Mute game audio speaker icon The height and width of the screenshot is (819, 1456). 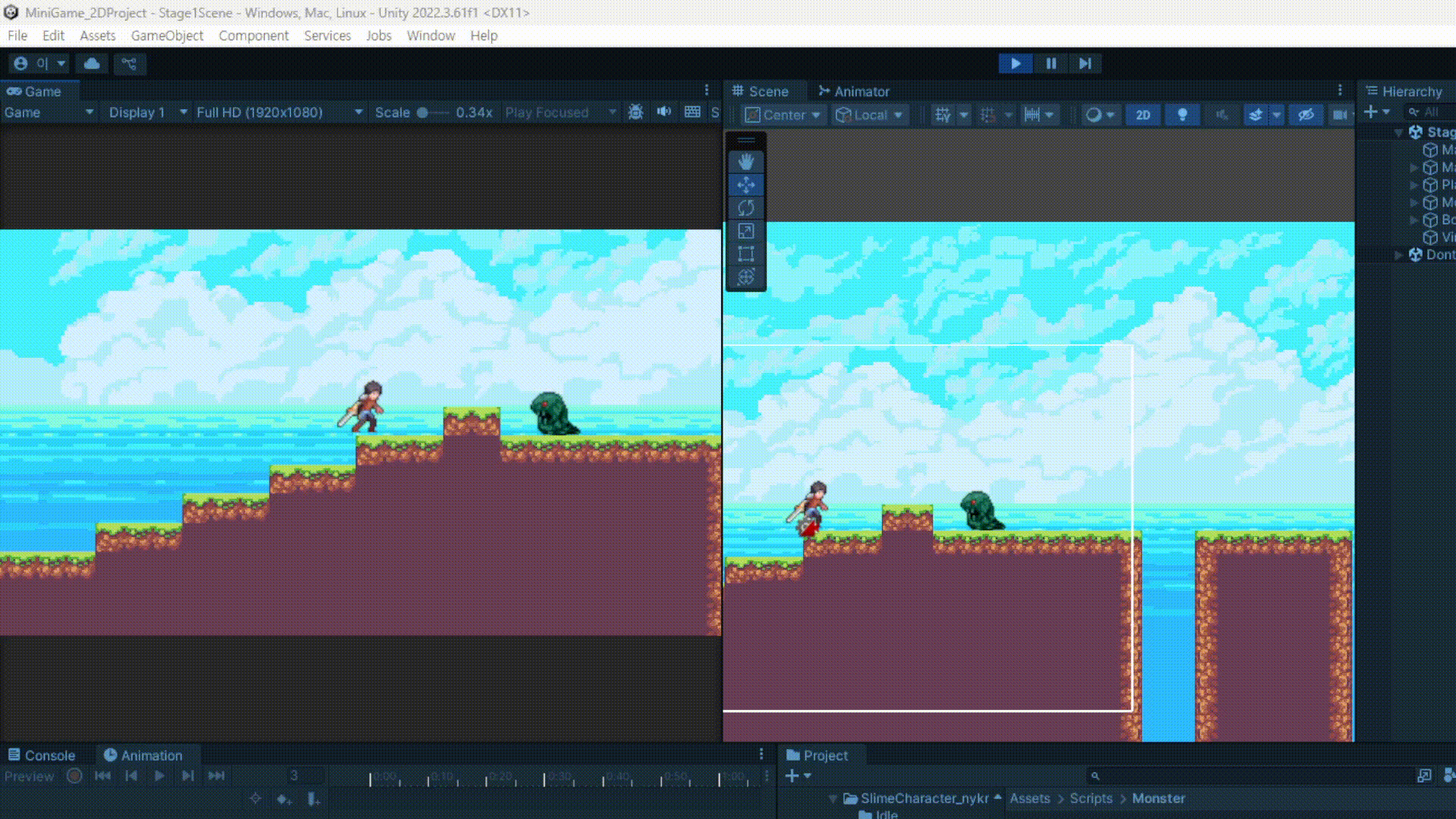point(664,112)
